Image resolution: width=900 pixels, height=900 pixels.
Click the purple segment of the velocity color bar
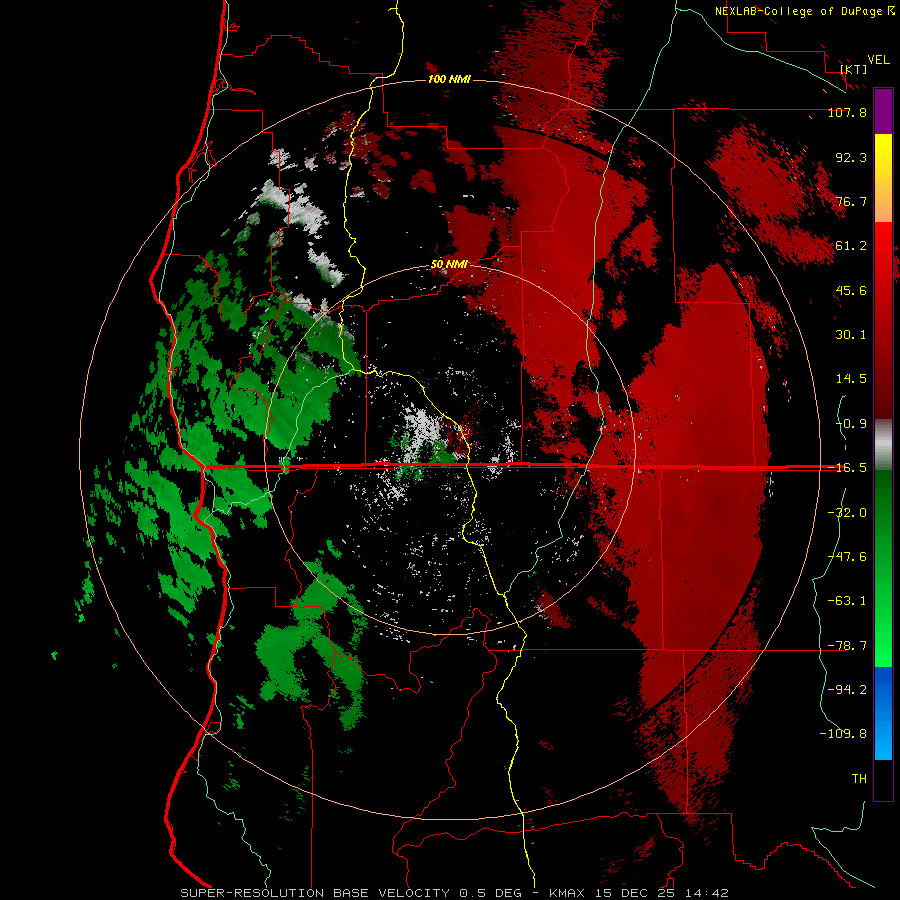coord(883,111)
